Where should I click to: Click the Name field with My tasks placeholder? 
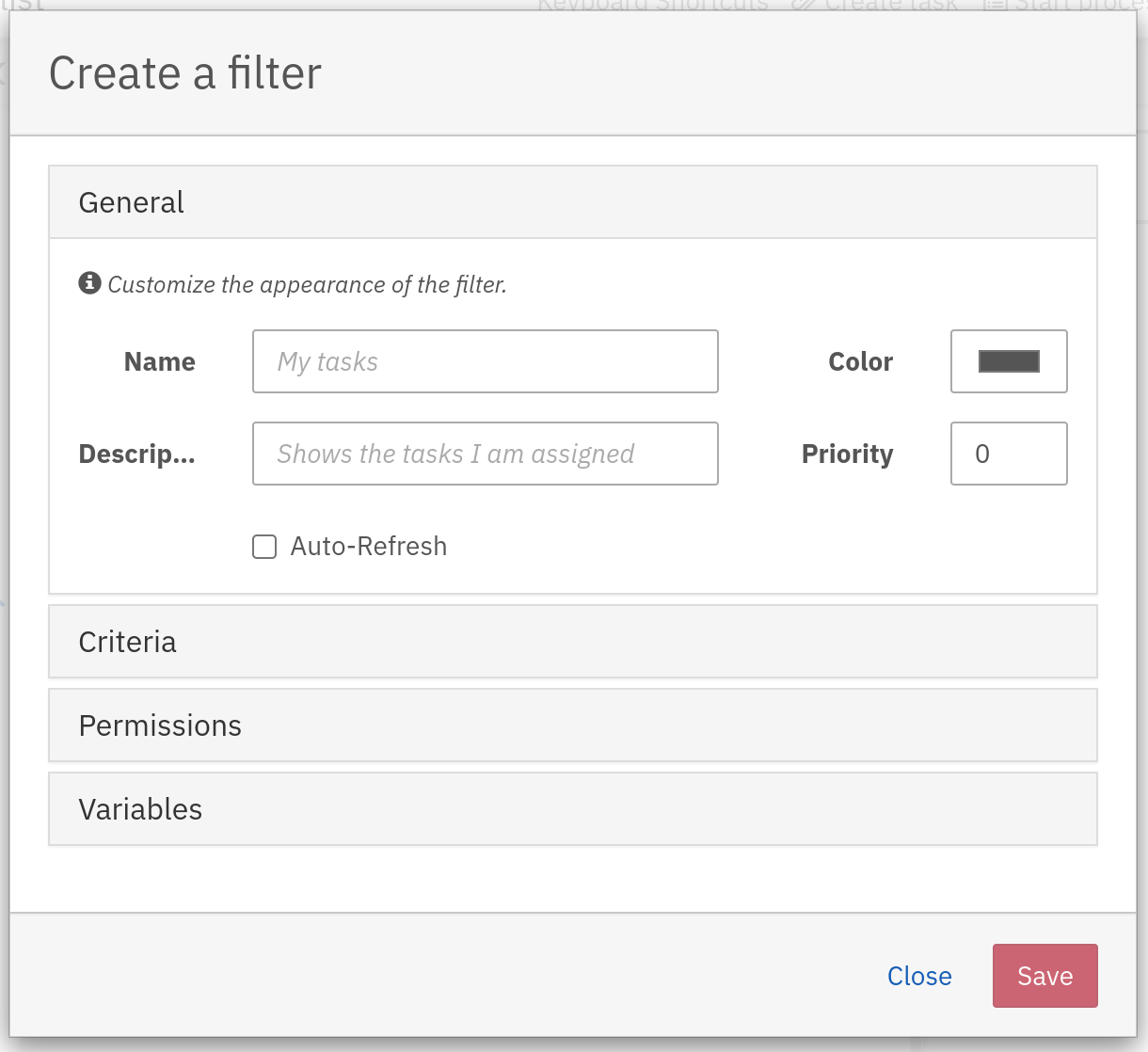pos(485,361)
